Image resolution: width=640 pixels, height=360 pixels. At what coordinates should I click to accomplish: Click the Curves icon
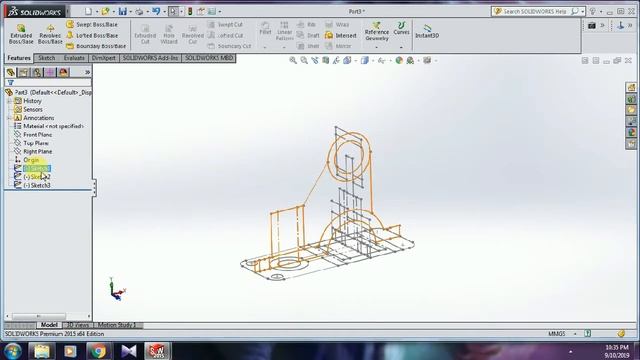point(401,28)
